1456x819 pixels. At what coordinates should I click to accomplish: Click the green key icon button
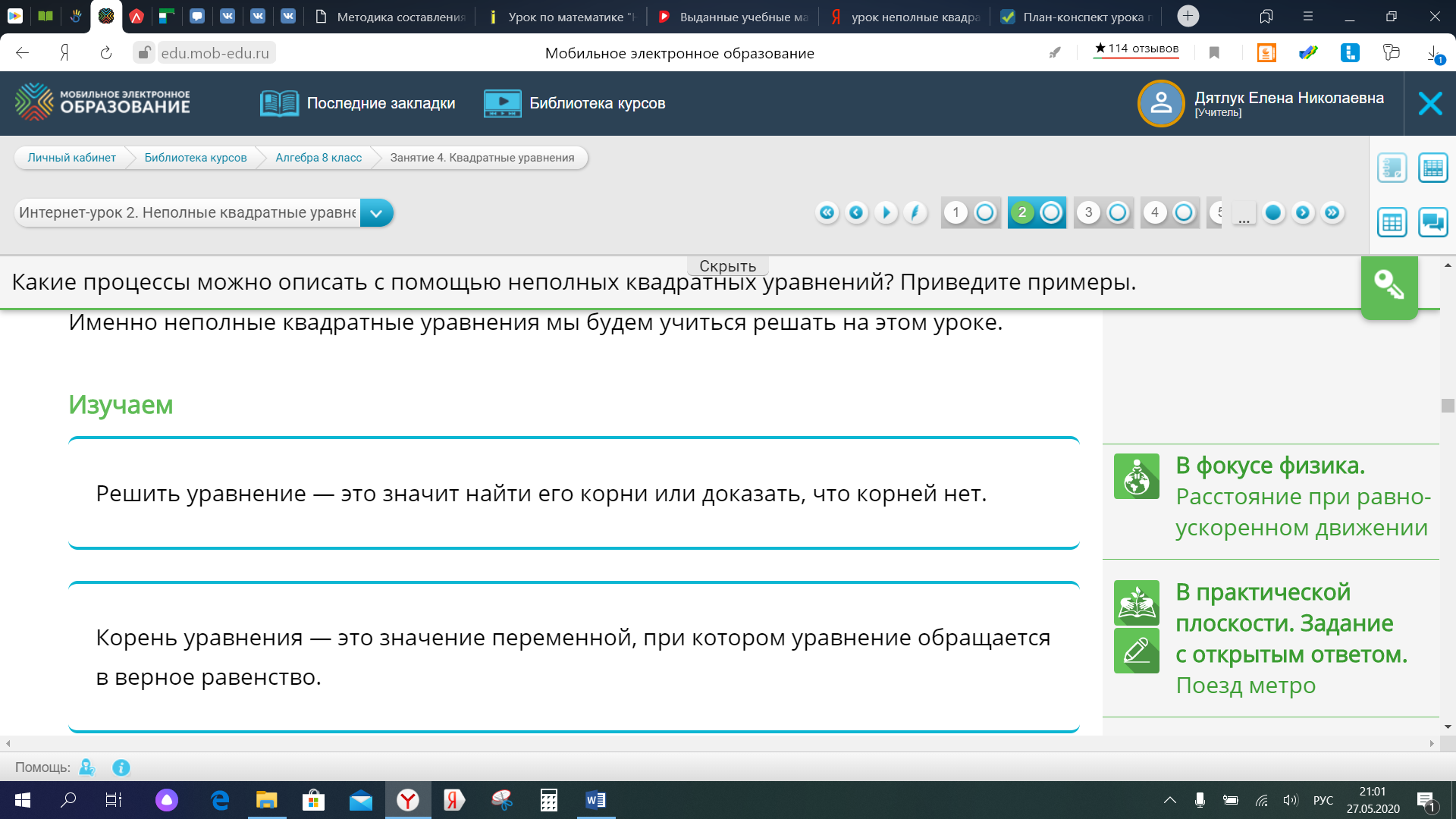(1389, 286)
